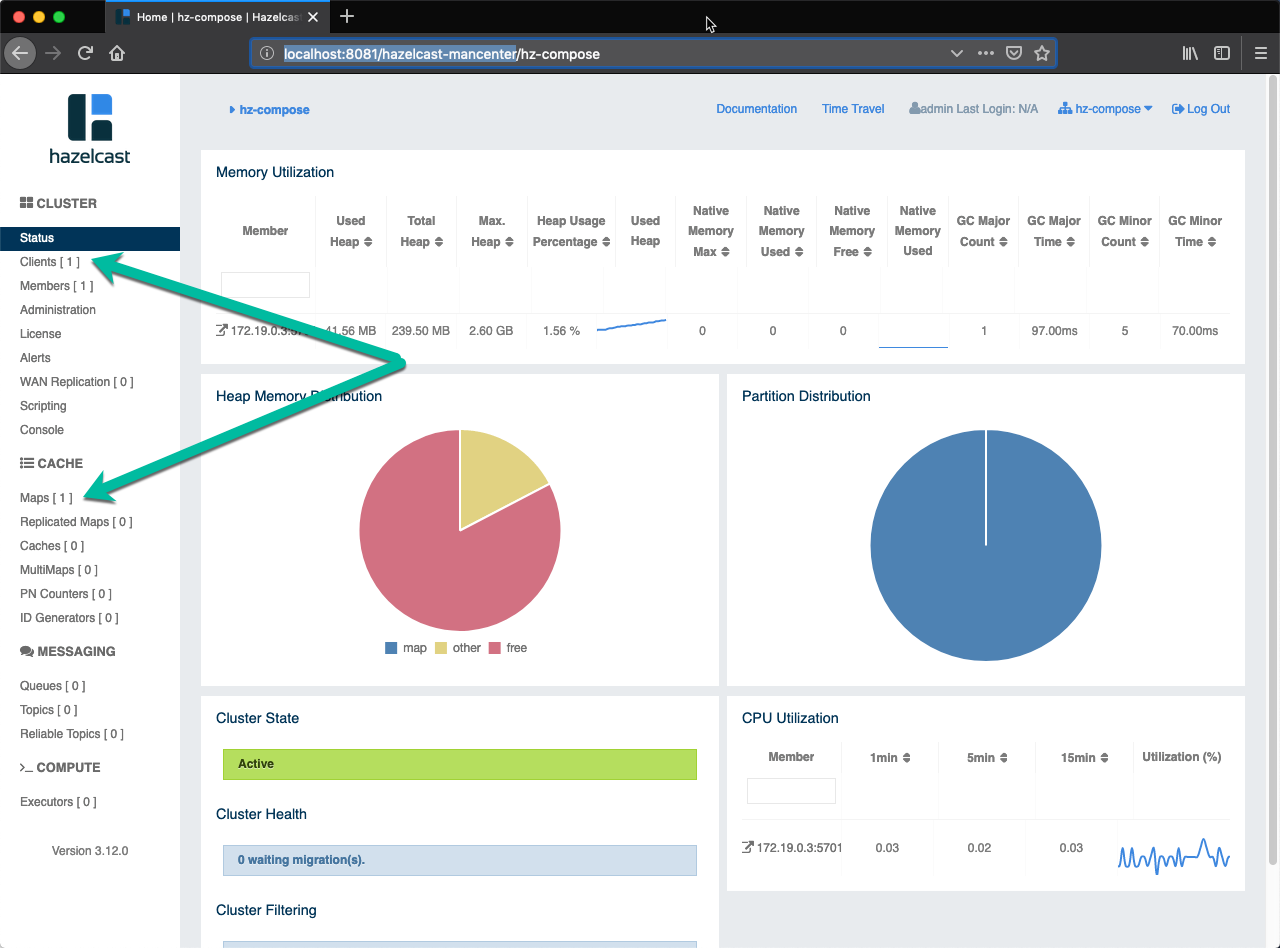Toggle the map legend entry

[x=406, y=648]
